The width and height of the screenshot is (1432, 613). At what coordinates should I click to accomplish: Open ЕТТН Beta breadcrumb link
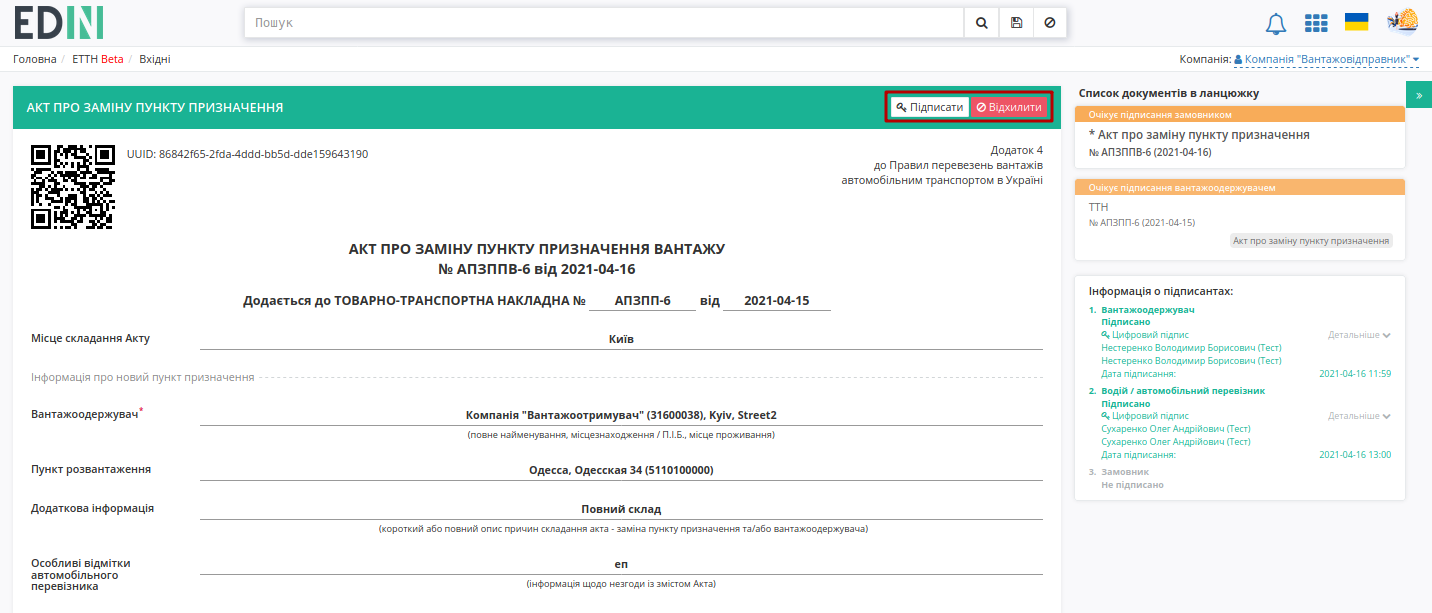point(98,59)
